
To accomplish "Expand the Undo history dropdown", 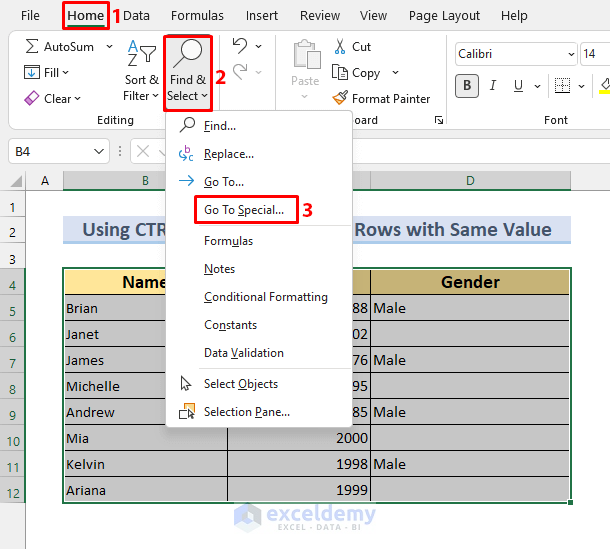I will pyautogui.click(x=259, y=46).
